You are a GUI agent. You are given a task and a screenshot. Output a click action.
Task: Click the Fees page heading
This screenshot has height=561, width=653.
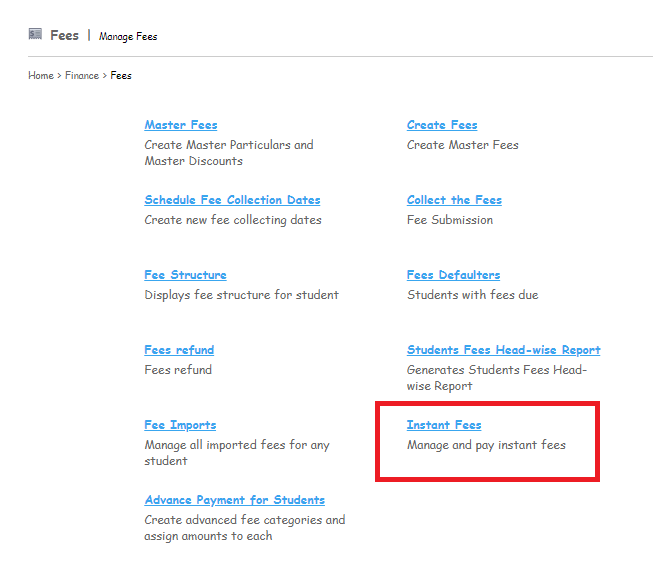(64, 35)
